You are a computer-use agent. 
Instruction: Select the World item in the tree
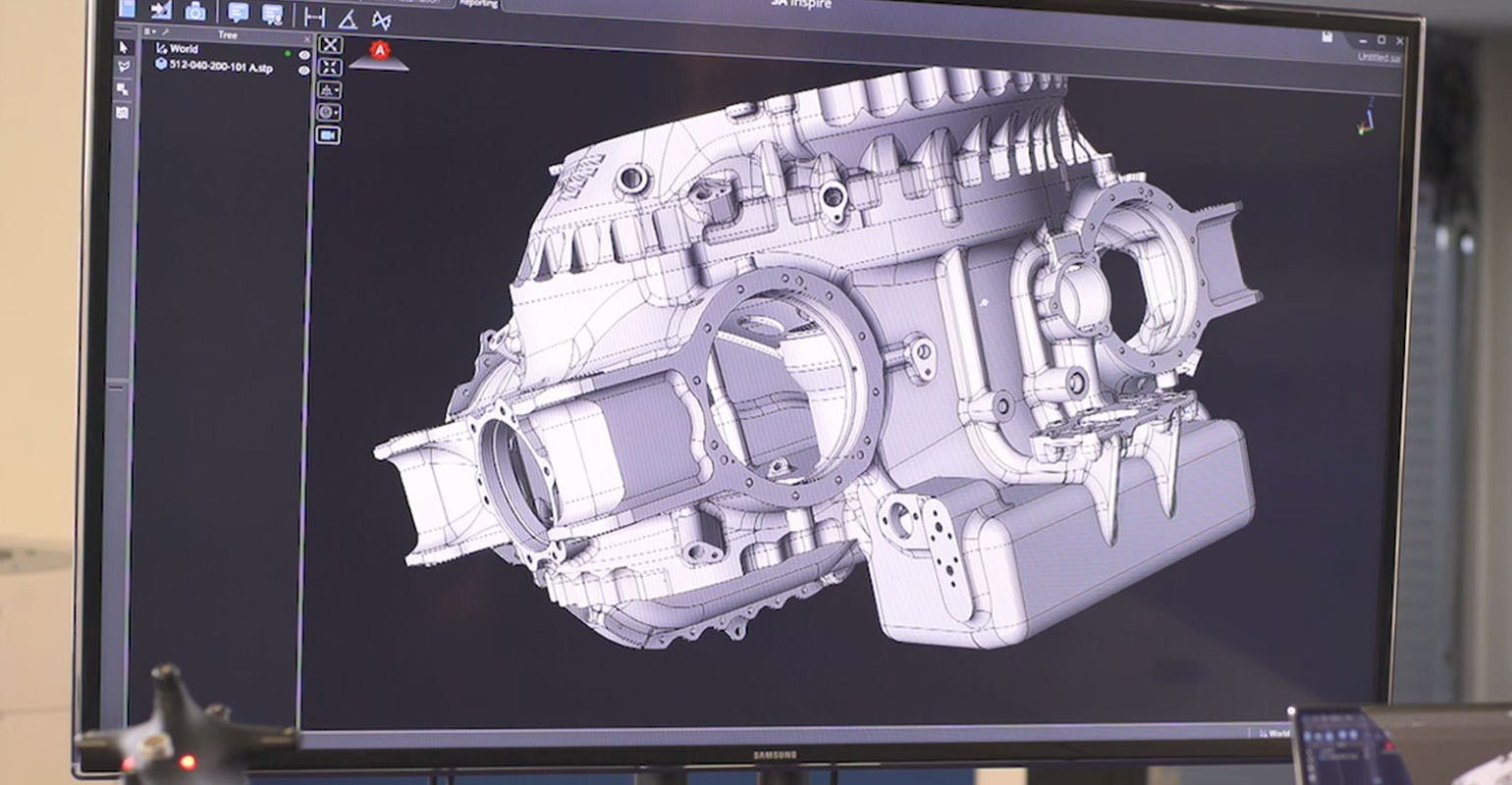pos(178,48)
